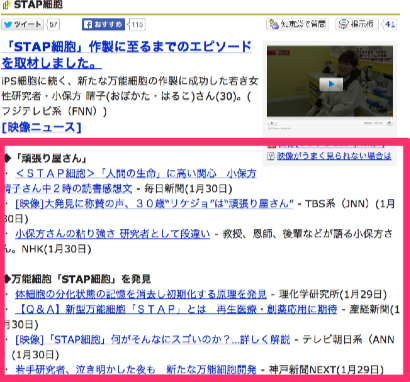Click the 神戸新聞NEXT(1月29日) source text
The width and height of the screenshot is (410, 382).
[326, 369]
